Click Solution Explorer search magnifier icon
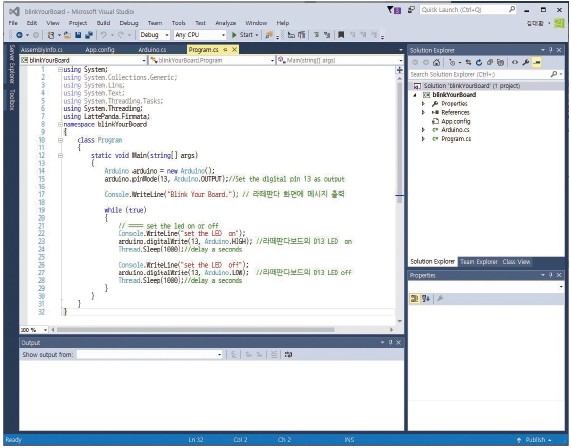Image resolution: width=571 pixels, height=448 pixels. [554, 74]
